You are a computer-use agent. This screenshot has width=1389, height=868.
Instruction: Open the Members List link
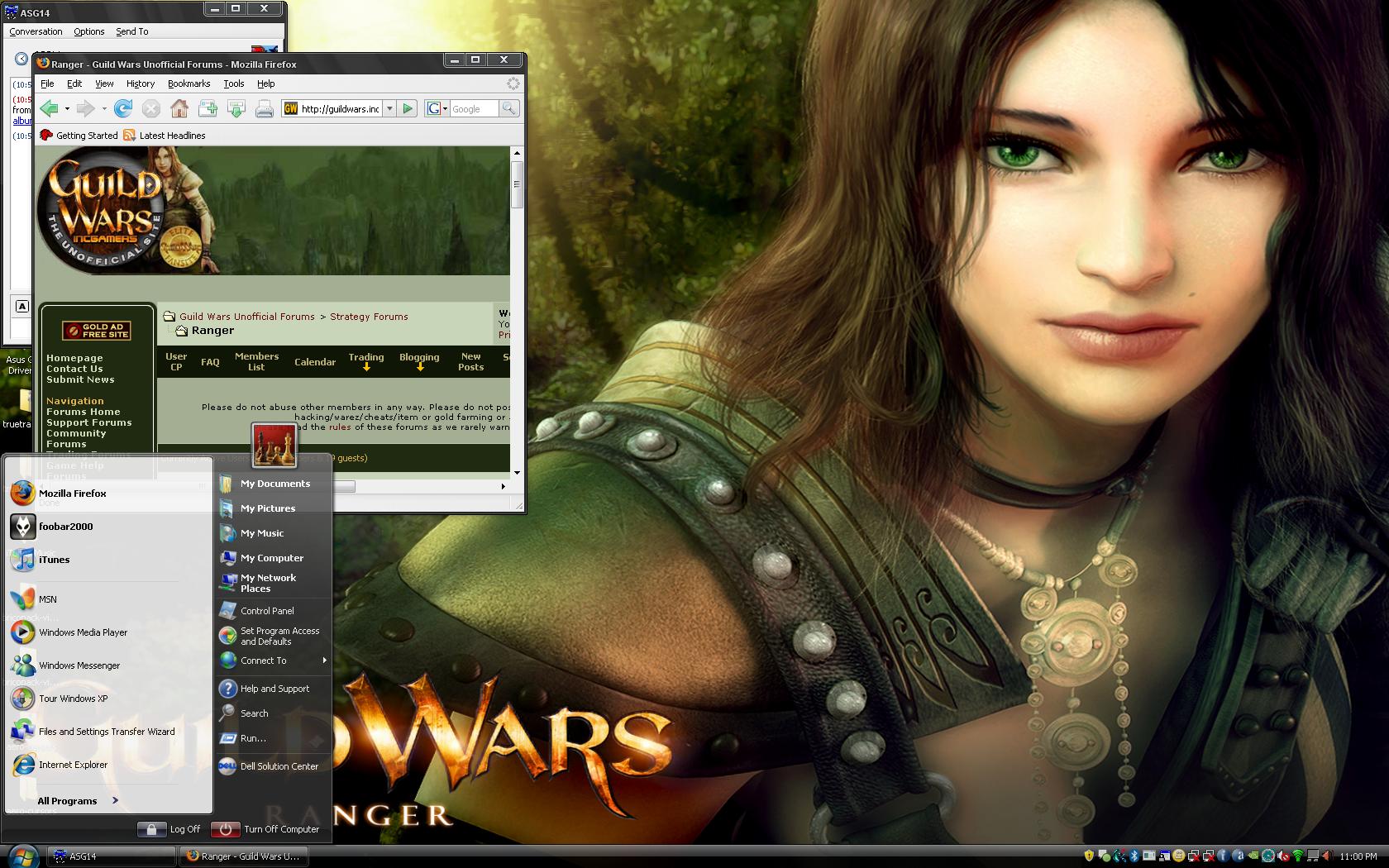click(256, 361)
